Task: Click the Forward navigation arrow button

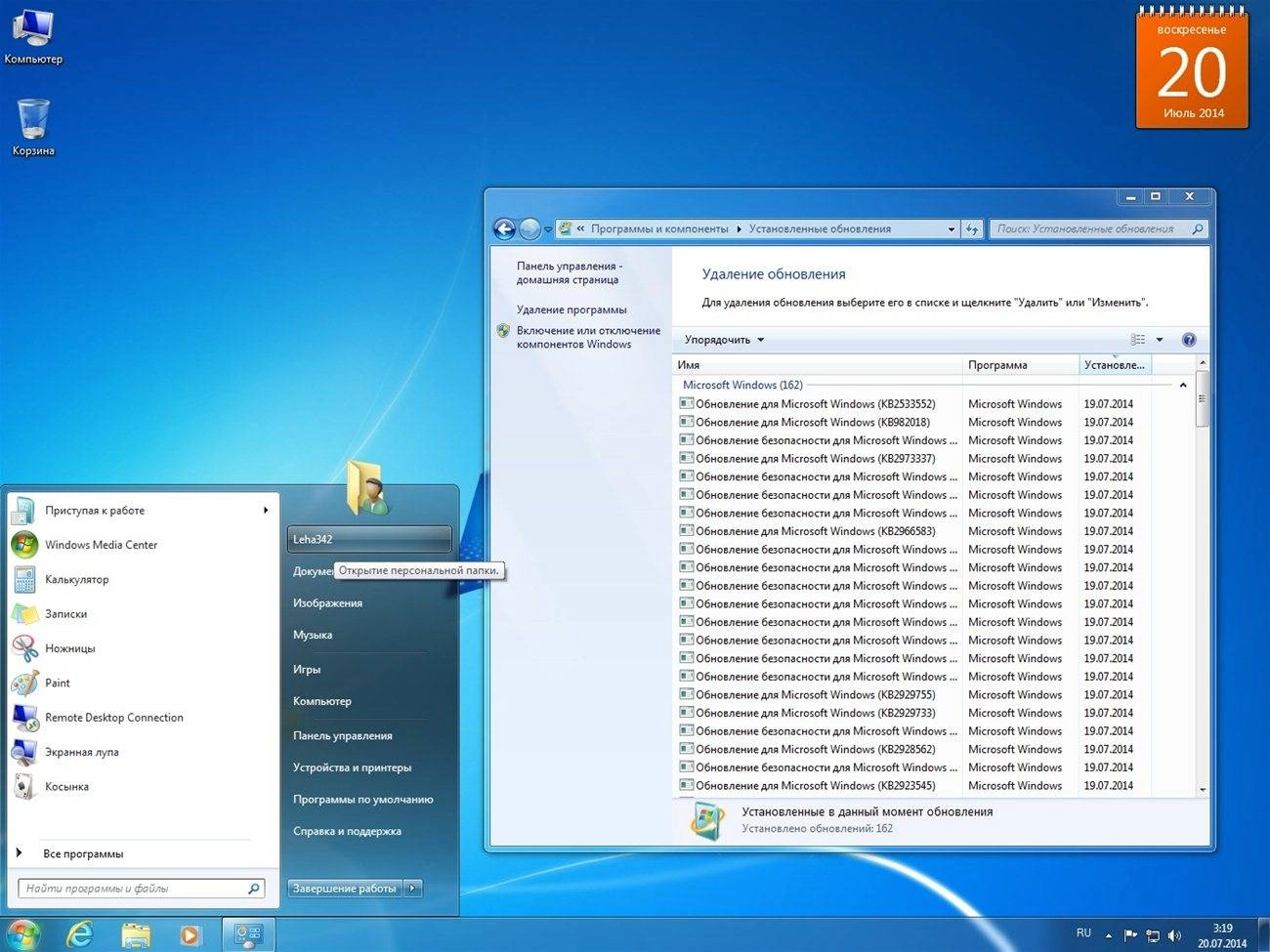Action: point(529,228)
